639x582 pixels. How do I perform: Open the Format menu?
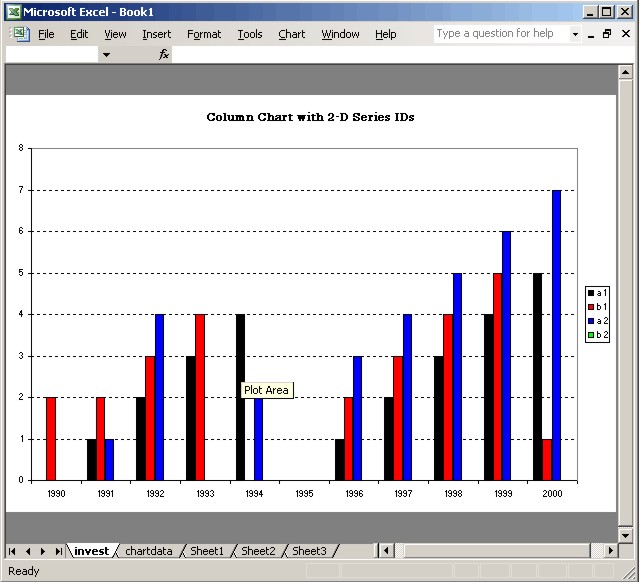click(204, 34)
